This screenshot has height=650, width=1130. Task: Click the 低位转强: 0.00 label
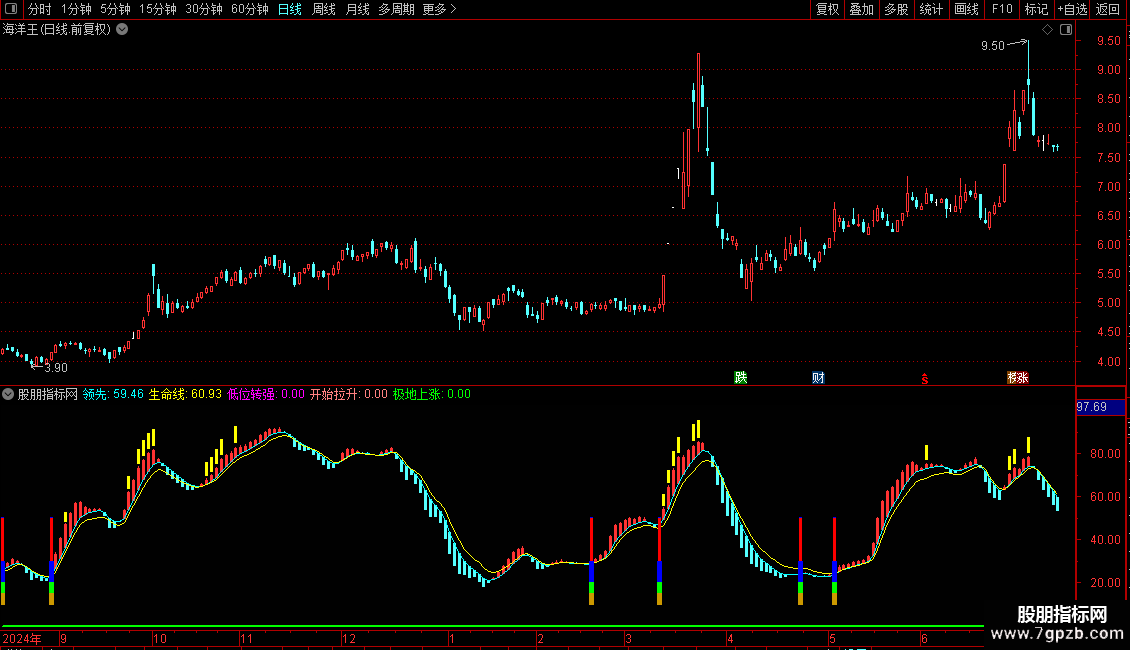[x=266, y=394]
